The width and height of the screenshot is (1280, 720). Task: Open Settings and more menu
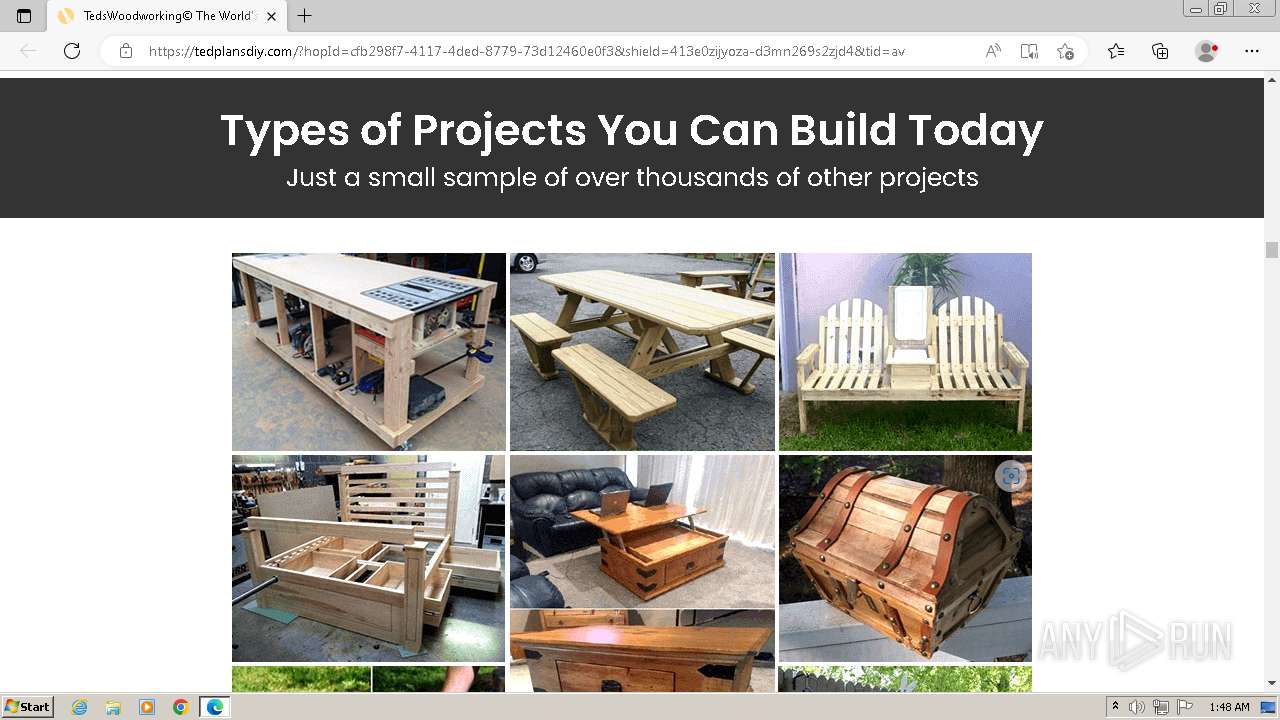pos(1252,51)
